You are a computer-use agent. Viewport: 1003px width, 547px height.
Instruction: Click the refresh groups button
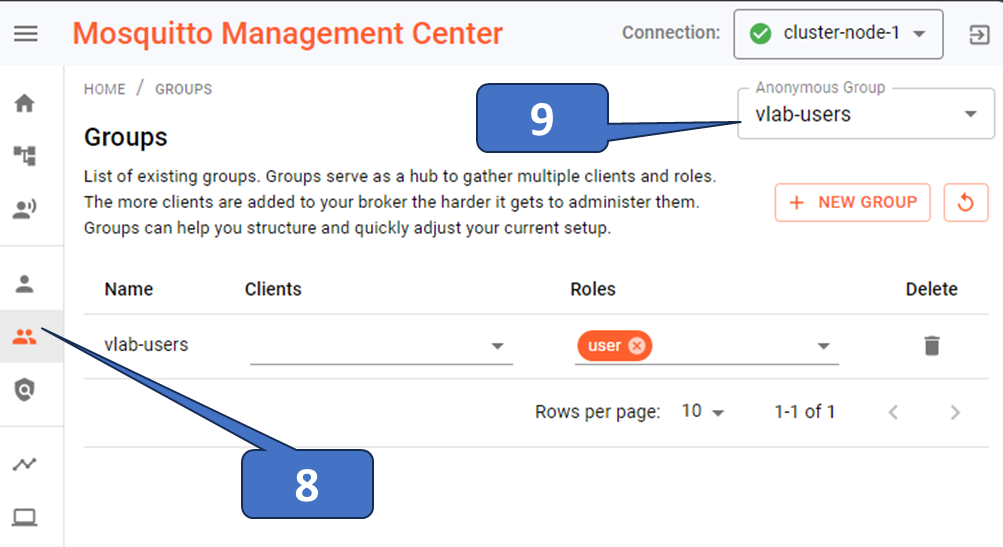[966, 203]
